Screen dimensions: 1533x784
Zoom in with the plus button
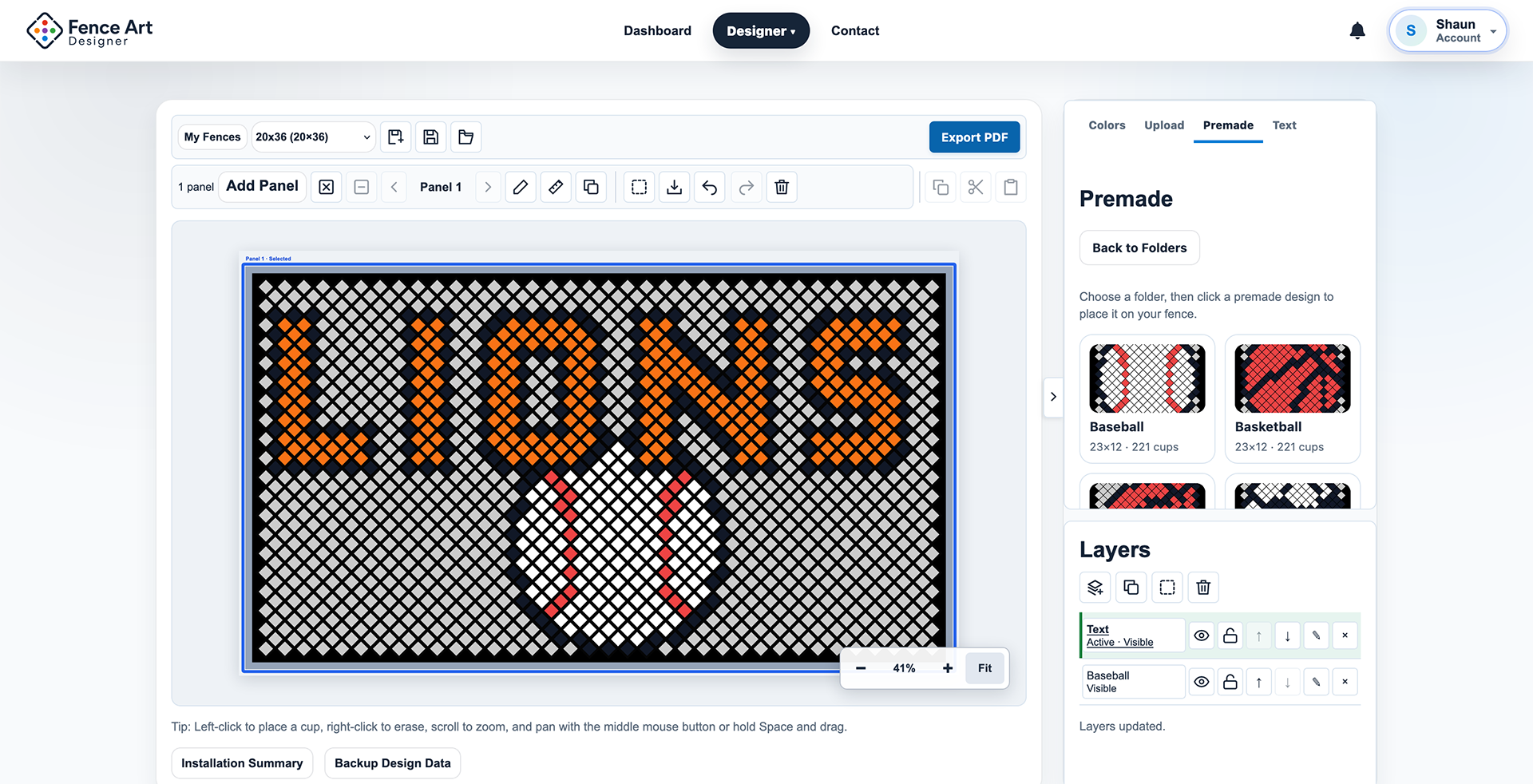point(948,668)
